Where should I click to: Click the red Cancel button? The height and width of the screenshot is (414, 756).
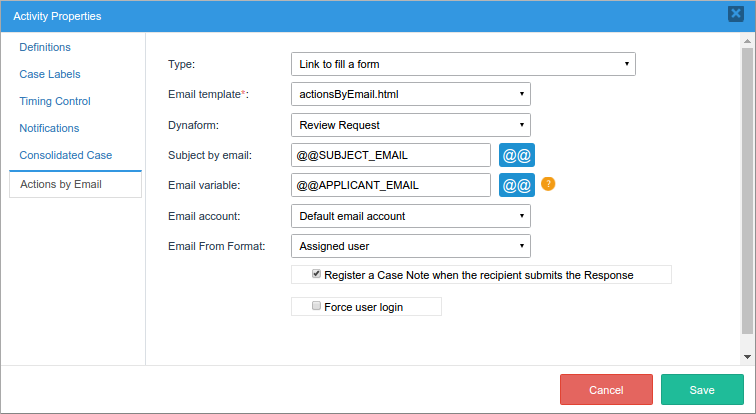pos(606,390)
